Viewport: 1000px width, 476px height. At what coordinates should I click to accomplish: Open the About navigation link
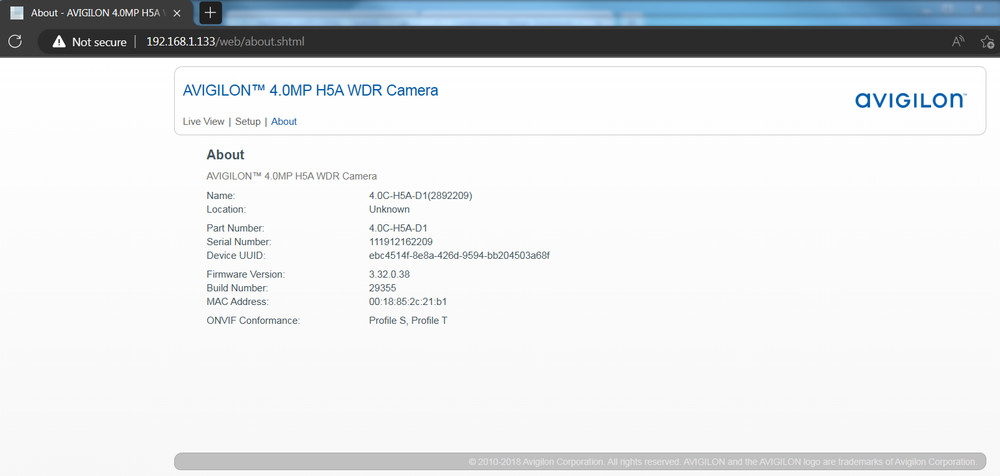click(284, 121)
